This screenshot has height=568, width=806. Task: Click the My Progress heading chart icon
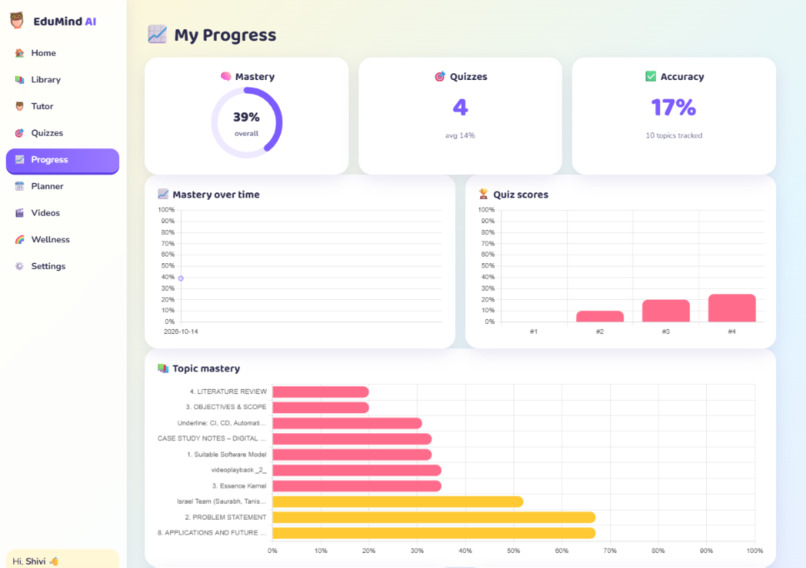pos(157,34)
